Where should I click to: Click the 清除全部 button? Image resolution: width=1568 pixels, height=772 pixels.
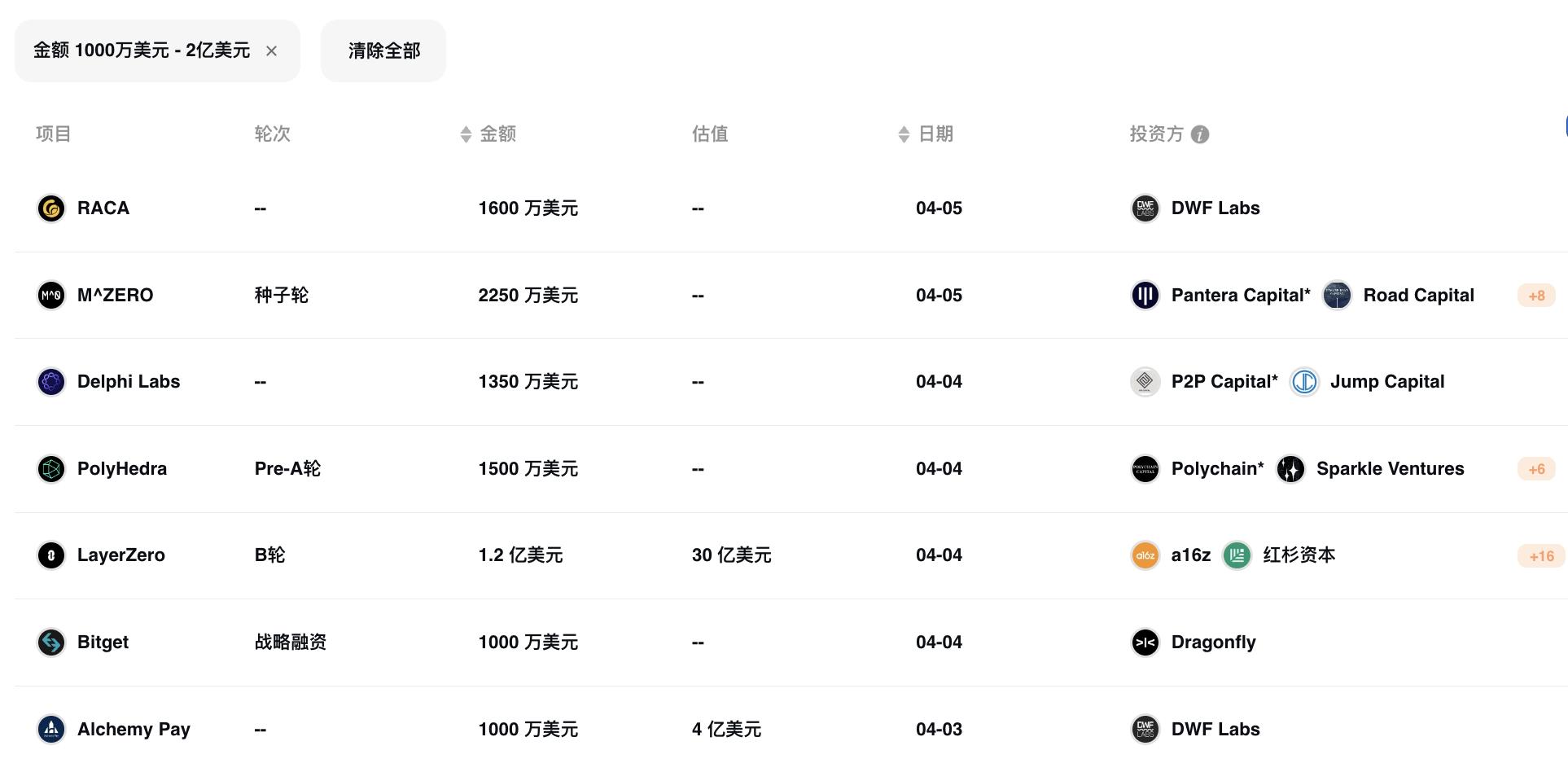(383, 51)
